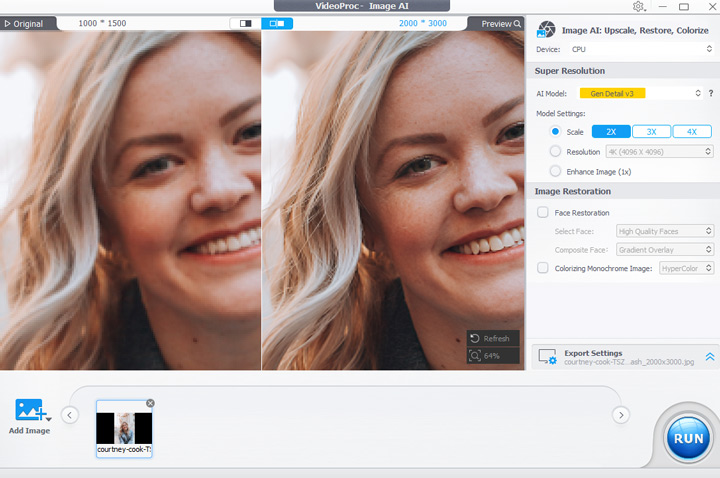This screenshot has height=478, width=720.
Task: Expand the Export Settings panel
Action: [x=709, y=356]
